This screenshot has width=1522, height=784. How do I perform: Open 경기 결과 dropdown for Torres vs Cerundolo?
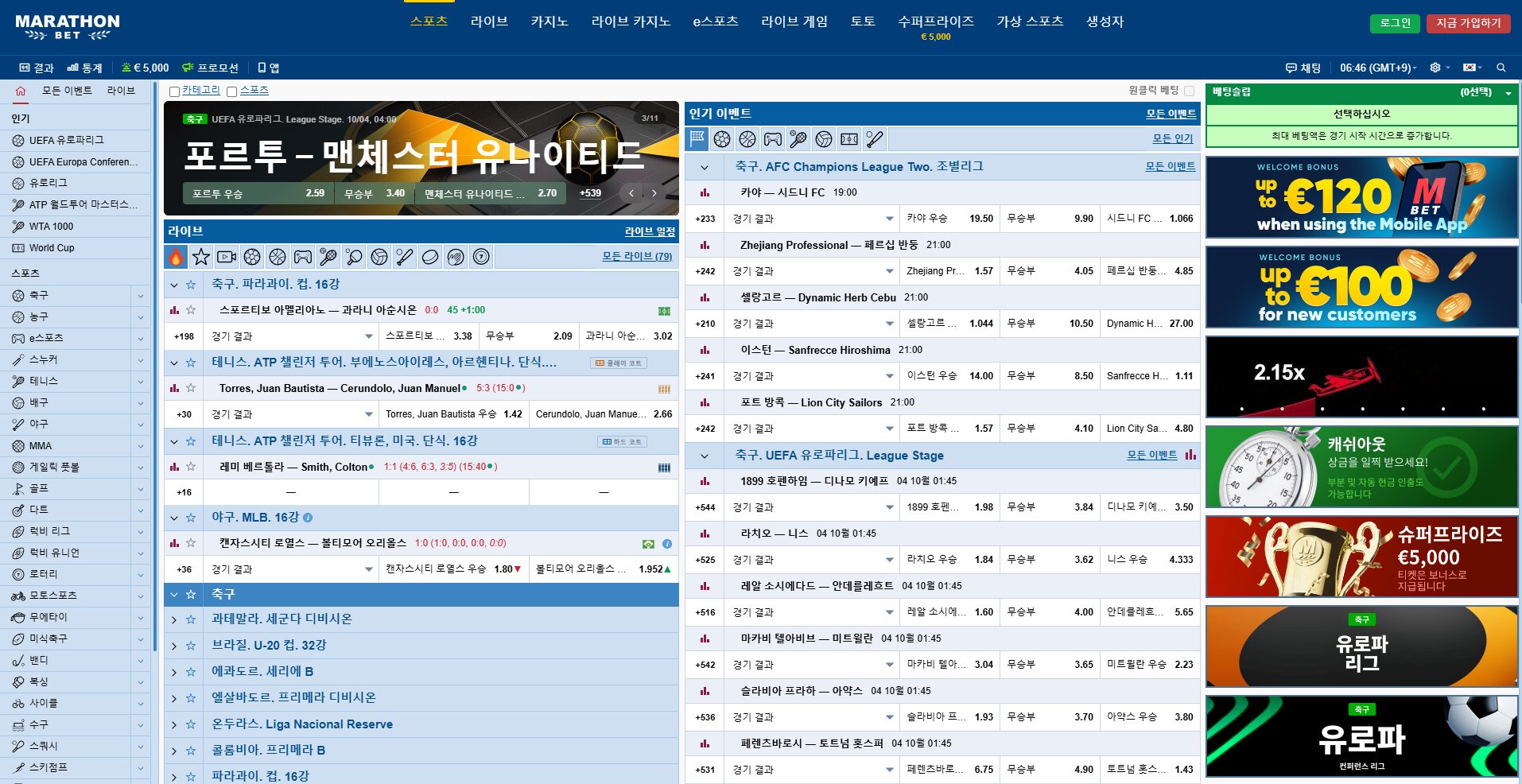[x=291, y=414]
